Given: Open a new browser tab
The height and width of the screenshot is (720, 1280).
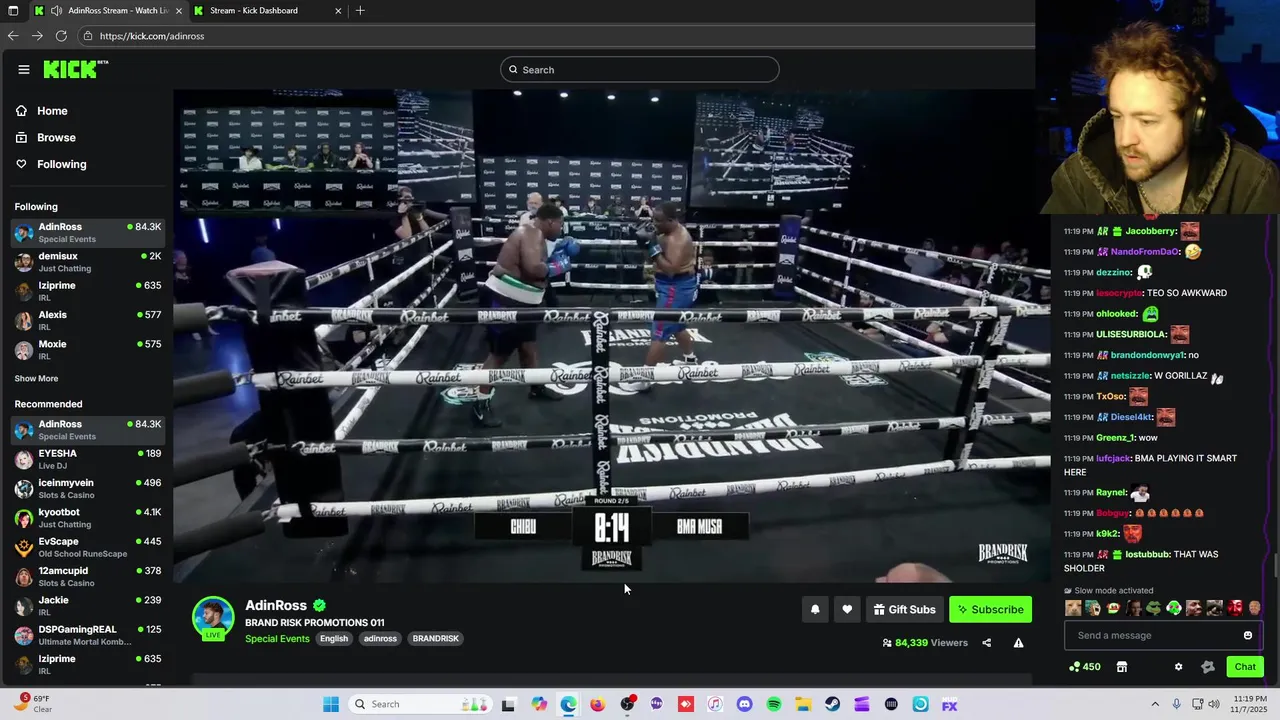Looking at the screenshot, I should [360, 11].
